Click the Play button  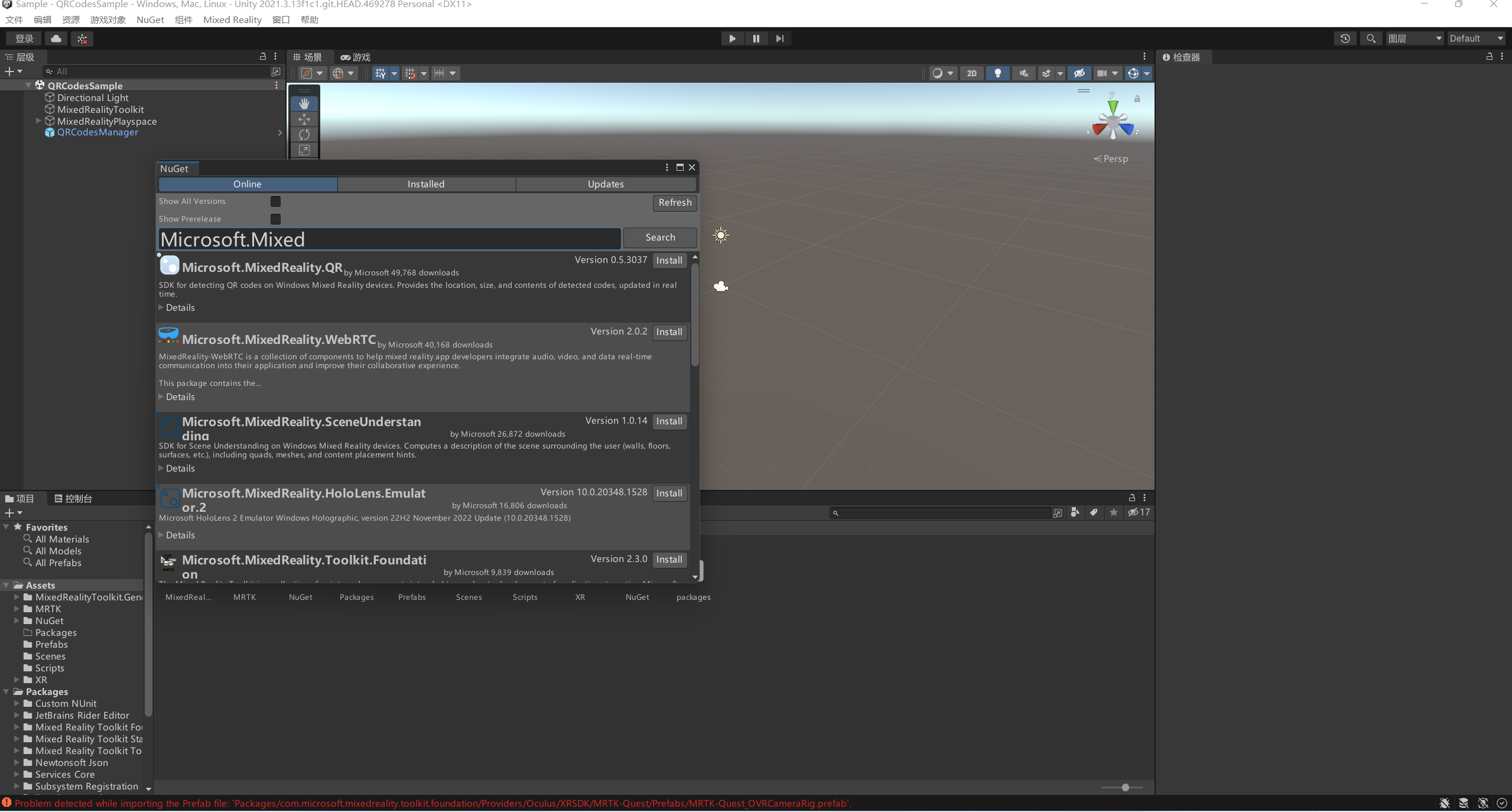tap(732, 38)
